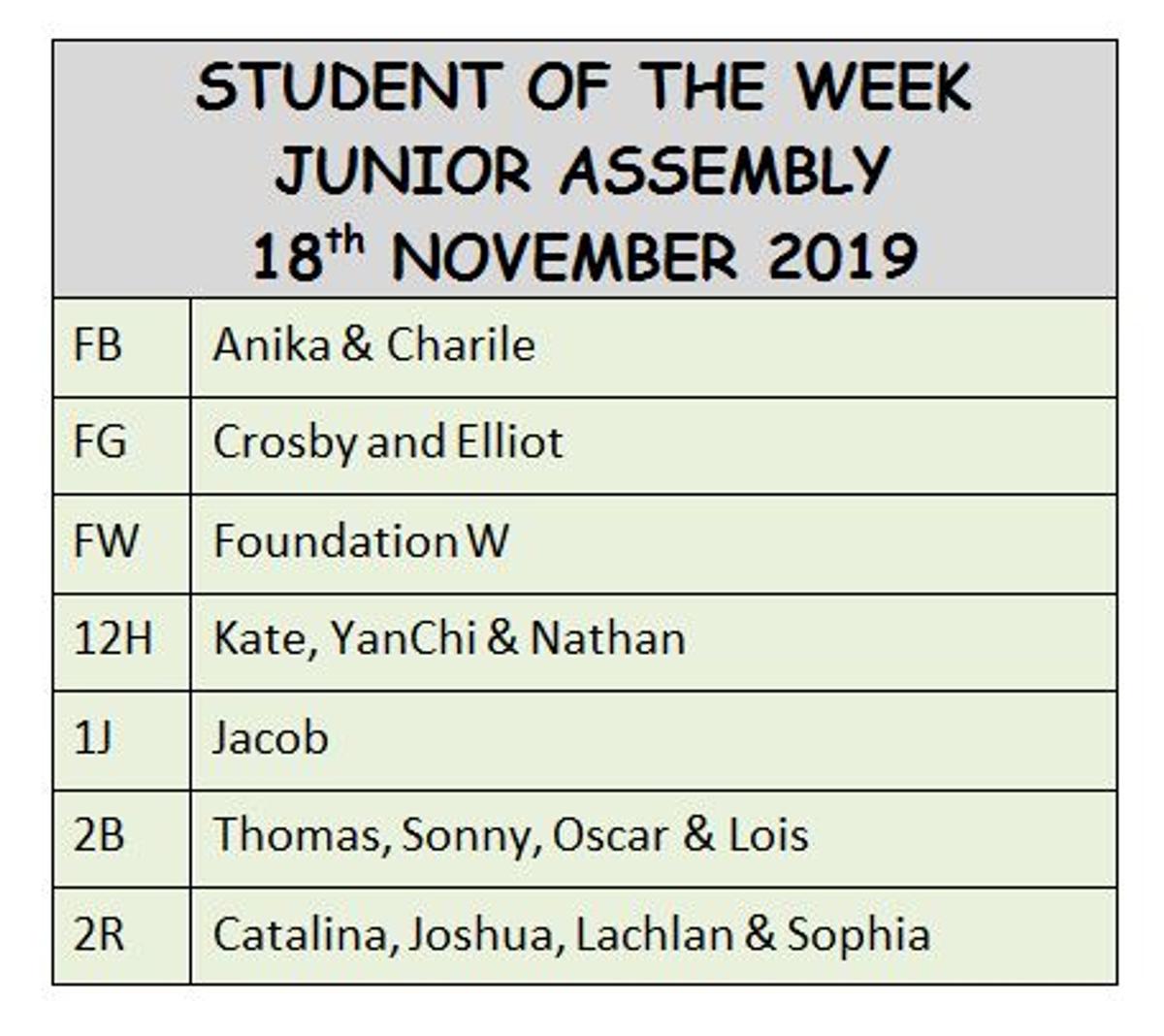The width and height of the screenshot is (1164, 1036).
Task: Click the 18th NOVEMBER 2019 date text
Action: tap(584, 256)
